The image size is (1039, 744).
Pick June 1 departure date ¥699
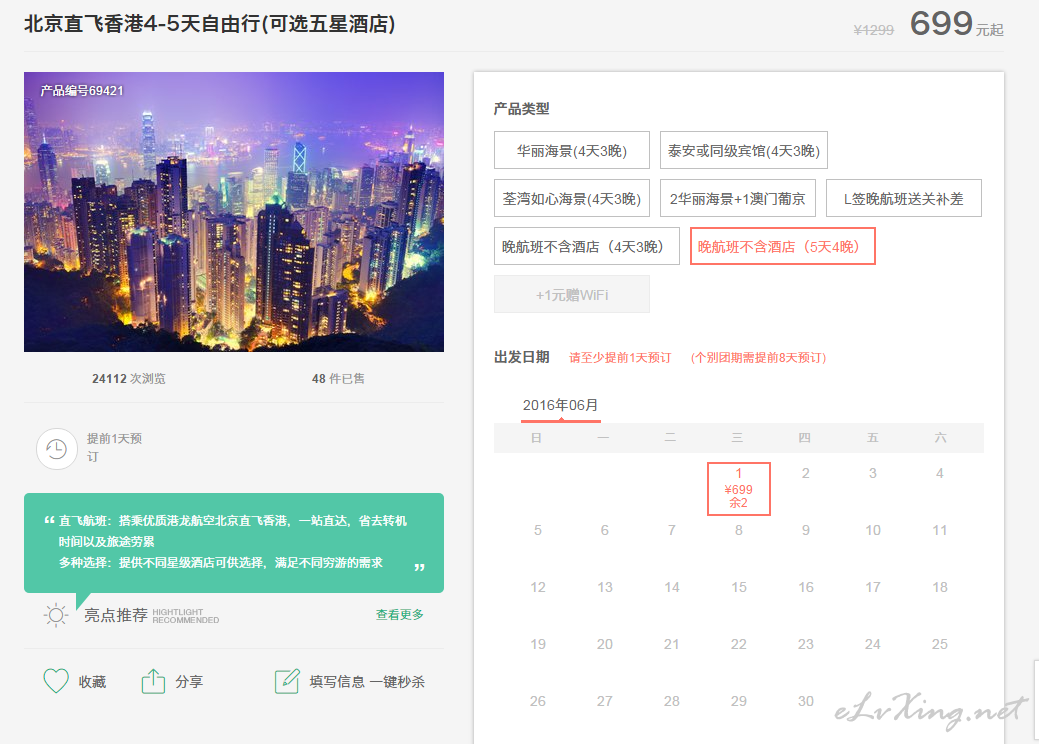(x=739, y=488)
